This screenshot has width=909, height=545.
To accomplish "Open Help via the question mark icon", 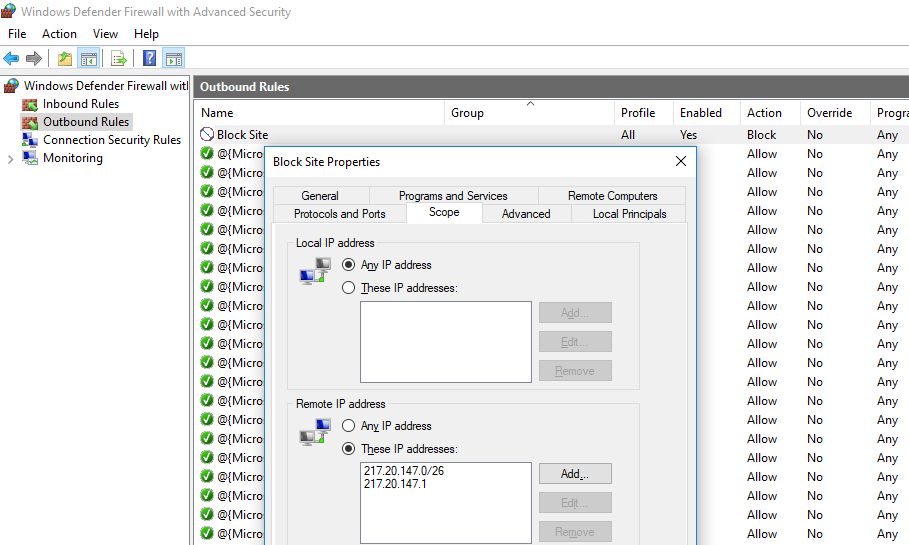I will (x=149, y=59).
